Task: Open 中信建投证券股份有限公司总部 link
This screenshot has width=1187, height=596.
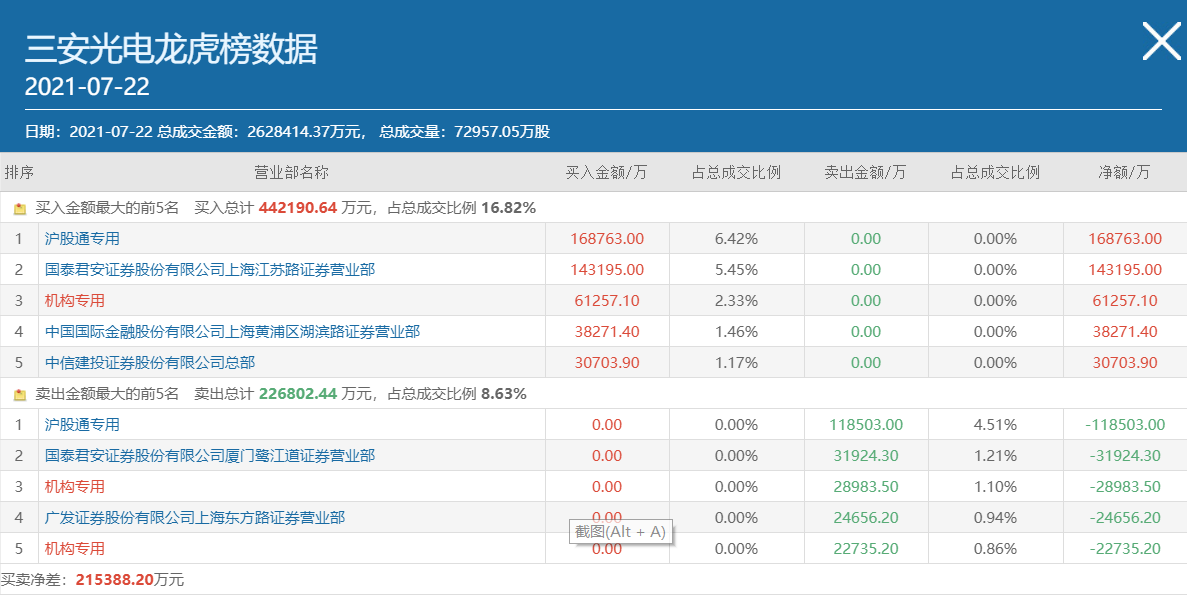Action: pyautogui.click(x=150, y=363)
